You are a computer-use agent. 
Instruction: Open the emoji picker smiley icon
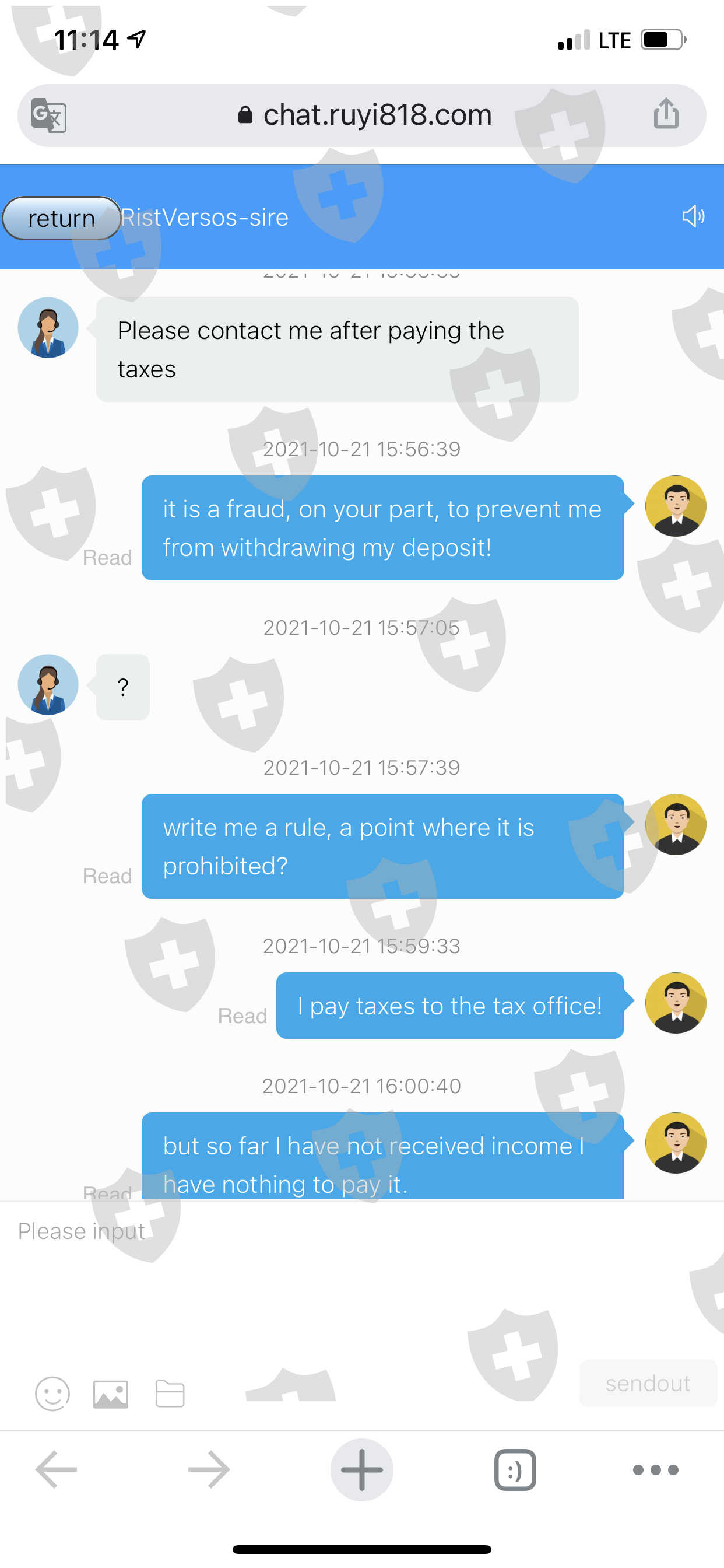pyautogui.click(x=52, y=1394)
